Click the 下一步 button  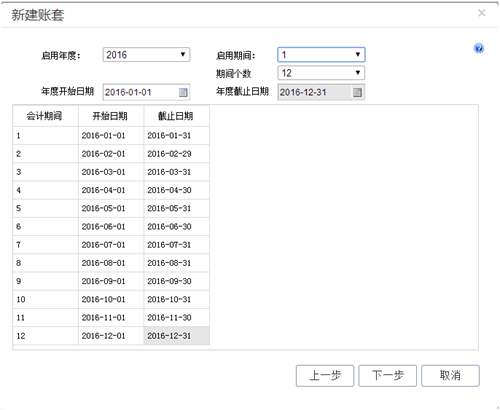(x=387, y=376)
